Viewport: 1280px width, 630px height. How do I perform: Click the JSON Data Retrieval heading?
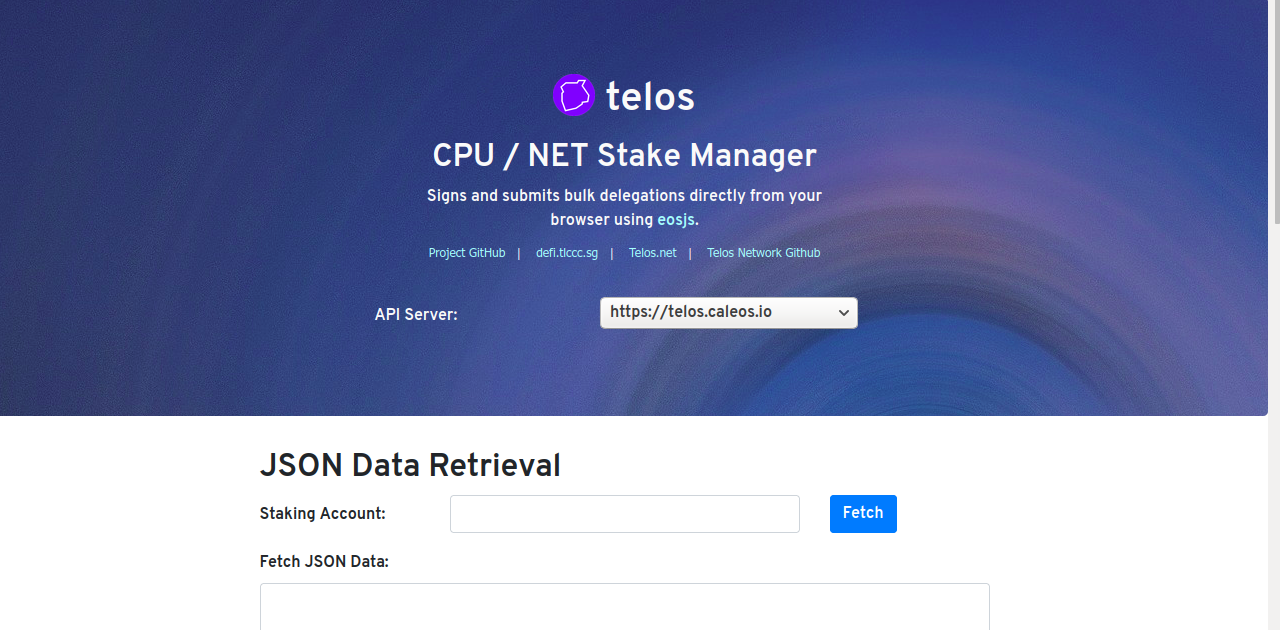410,465
